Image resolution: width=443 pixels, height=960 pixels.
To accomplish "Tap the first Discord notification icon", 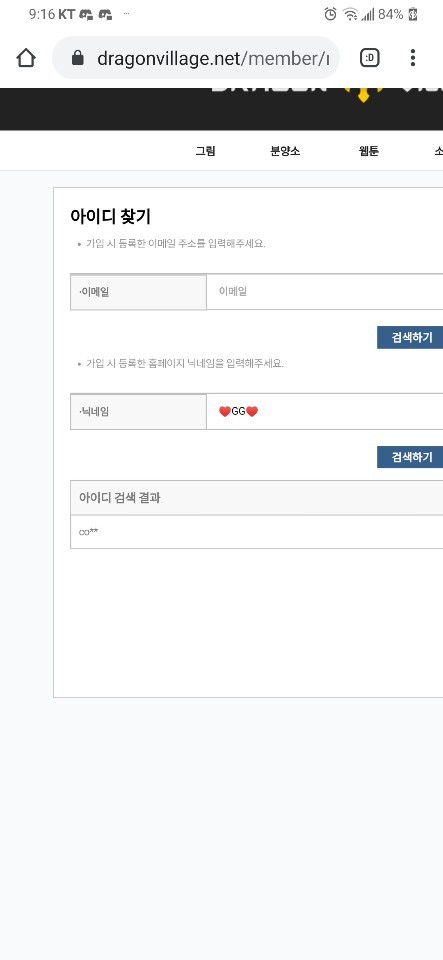I will [x=86, y=14].
